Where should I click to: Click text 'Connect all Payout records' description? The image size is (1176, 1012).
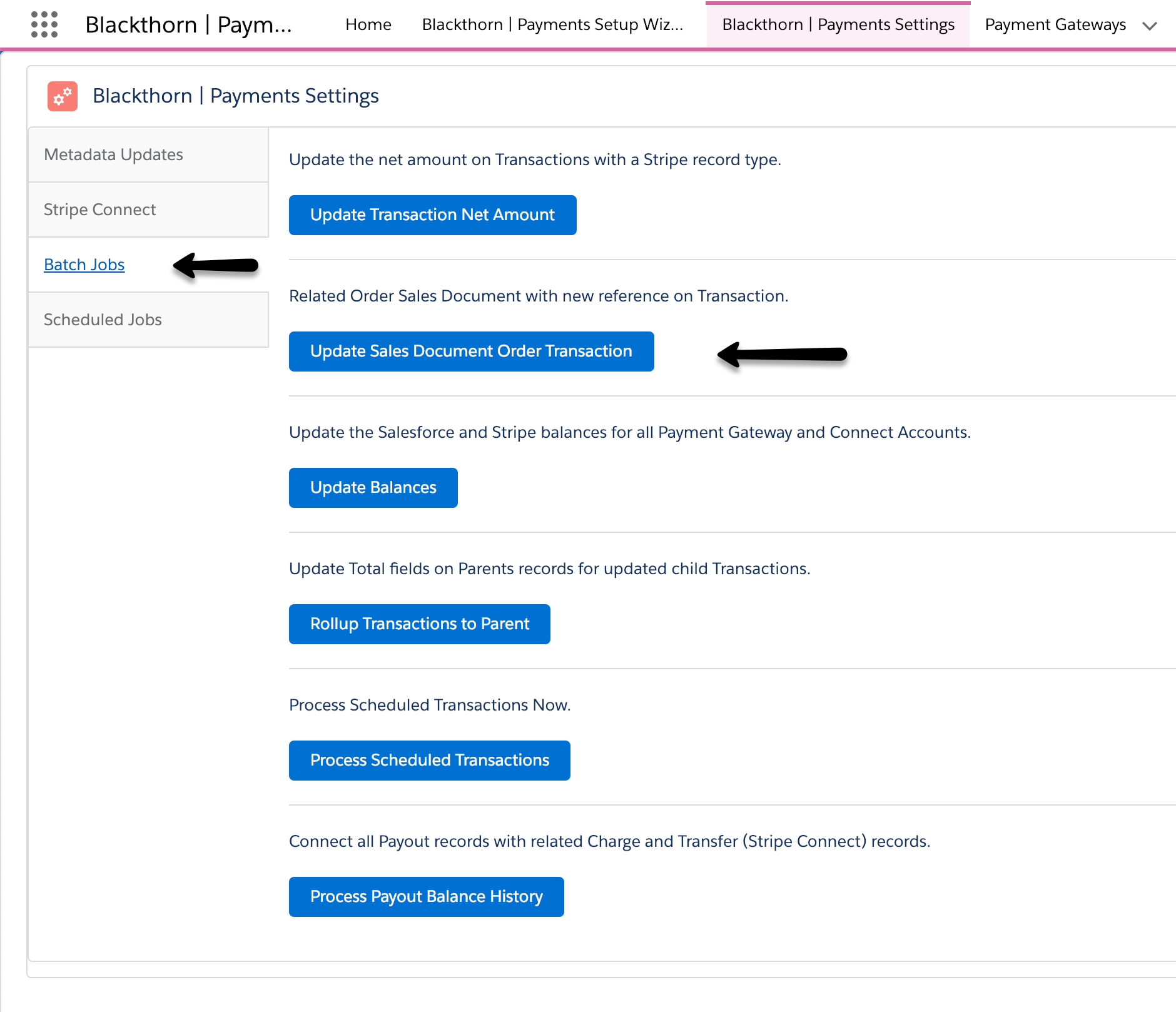[609, 841]
